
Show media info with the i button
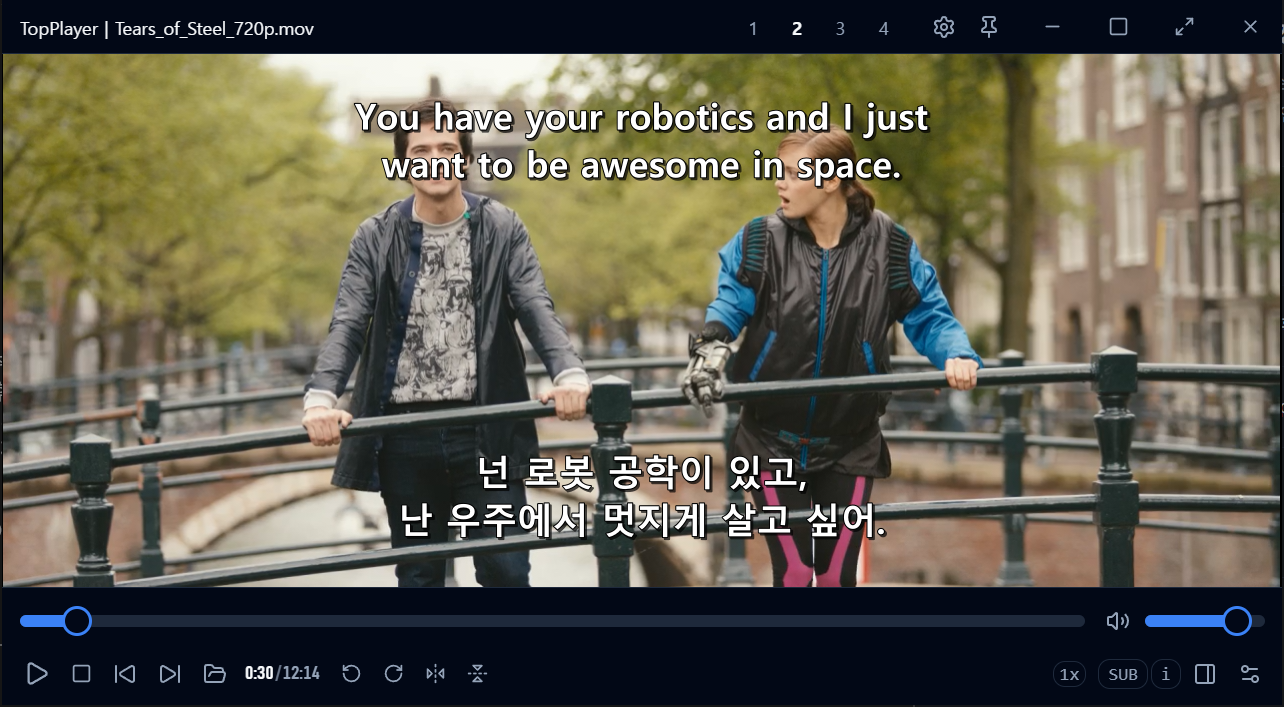click(x=1165, y=675)
